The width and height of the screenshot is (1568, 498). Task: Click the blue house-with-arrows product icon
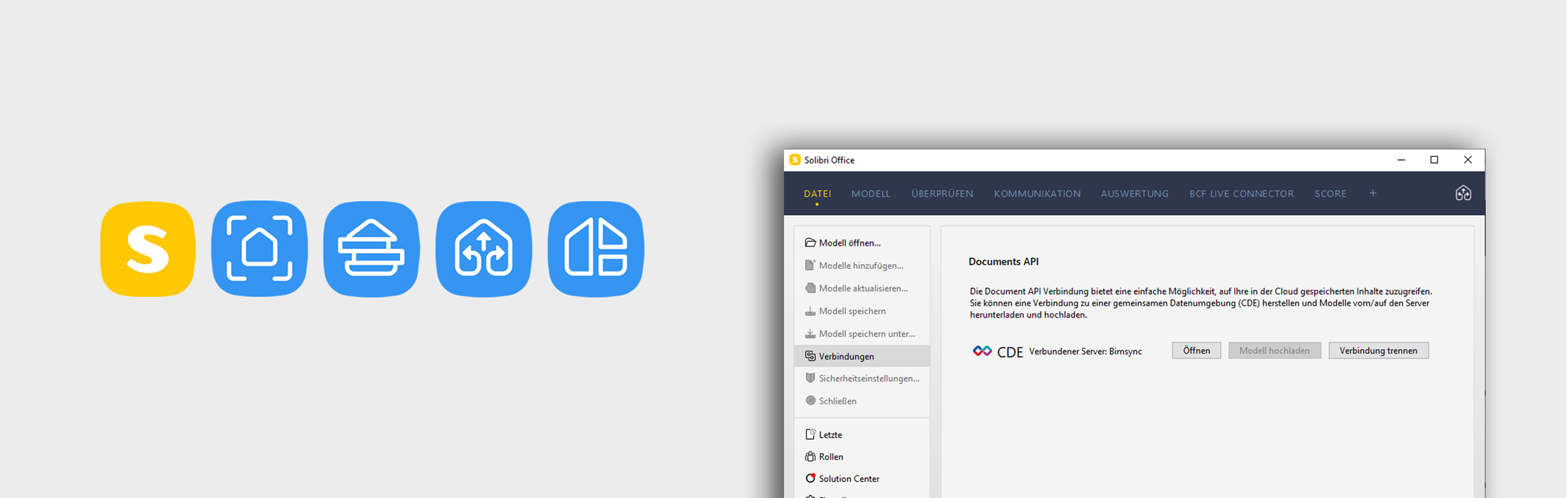(484, 249)
